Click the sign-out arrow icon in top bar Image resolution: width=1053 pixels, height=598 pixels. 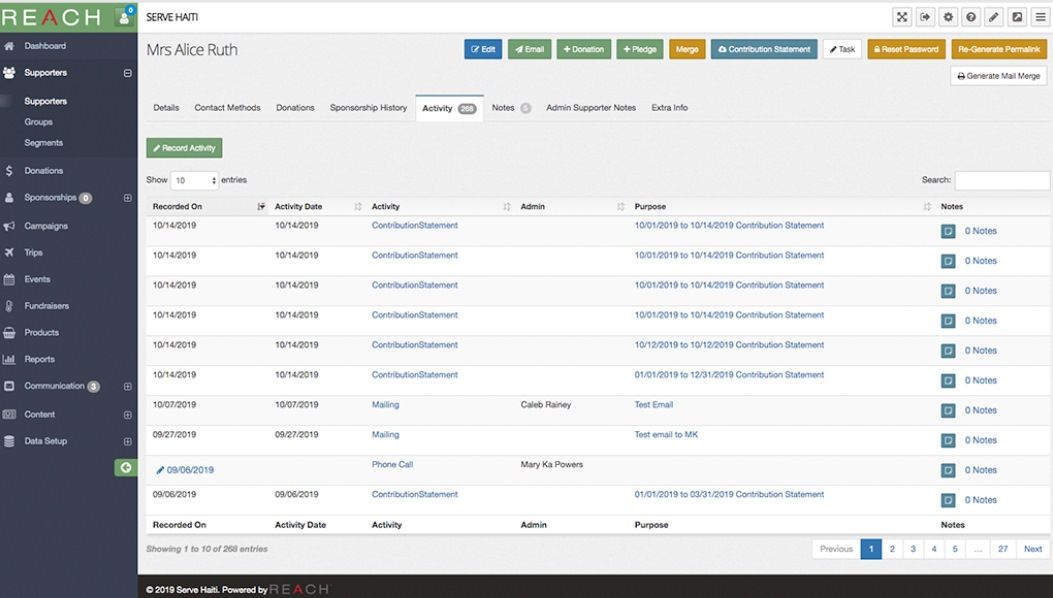(x=925, y=17)
